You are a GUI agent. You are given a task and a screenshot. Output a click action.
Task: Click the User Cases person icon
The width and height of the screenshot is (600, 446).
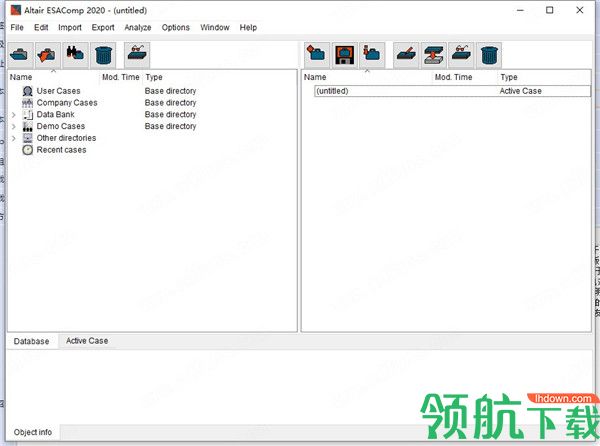click(x=28, y=91)
